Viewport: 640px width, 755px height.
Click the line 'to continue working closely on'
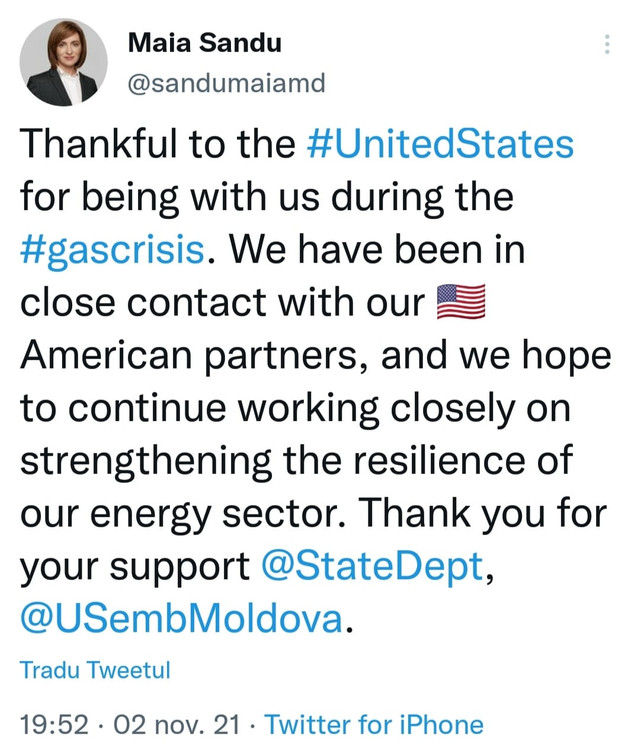[x=295, y=408]
